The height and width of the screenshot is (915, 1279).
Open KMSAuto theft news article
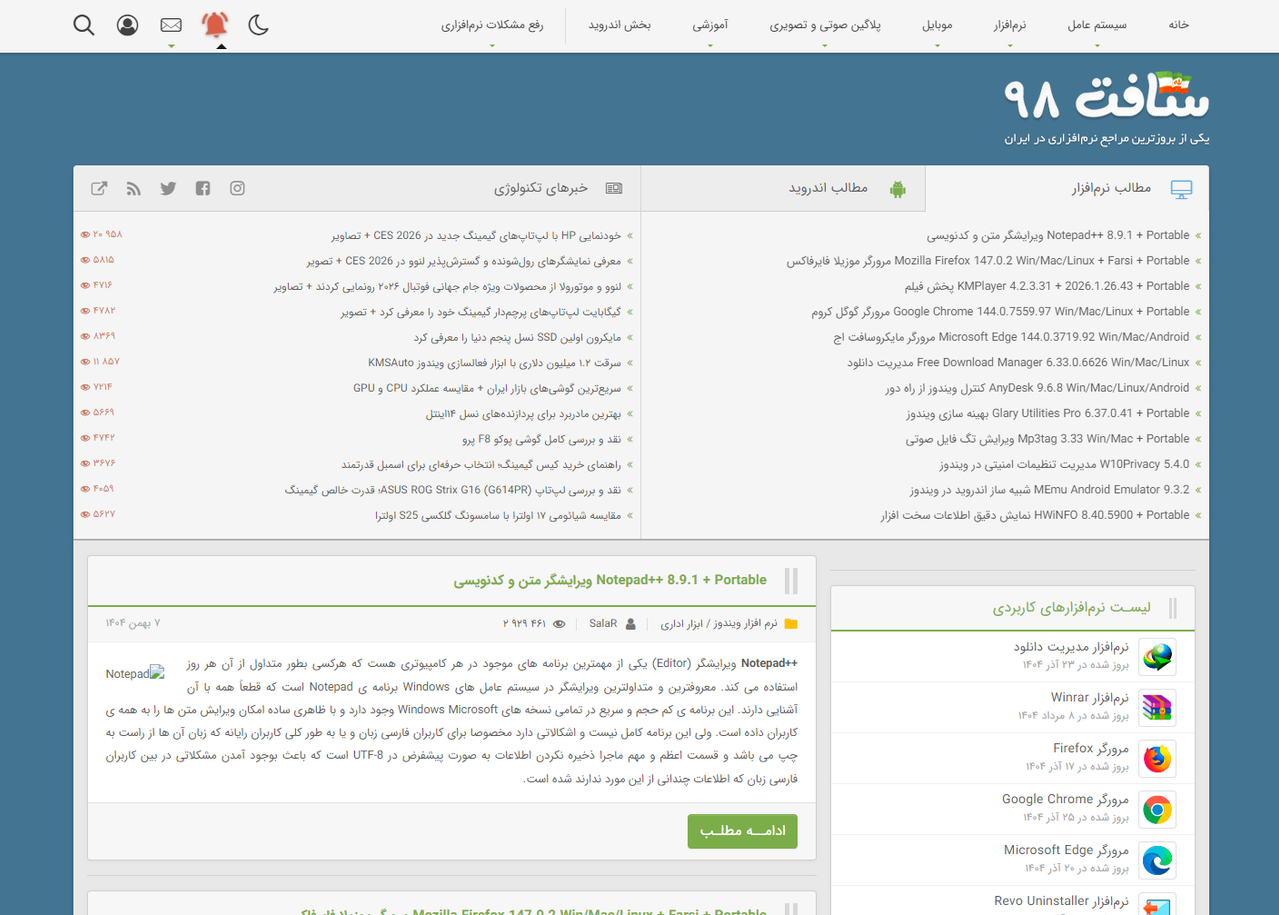tap(495, 362)
